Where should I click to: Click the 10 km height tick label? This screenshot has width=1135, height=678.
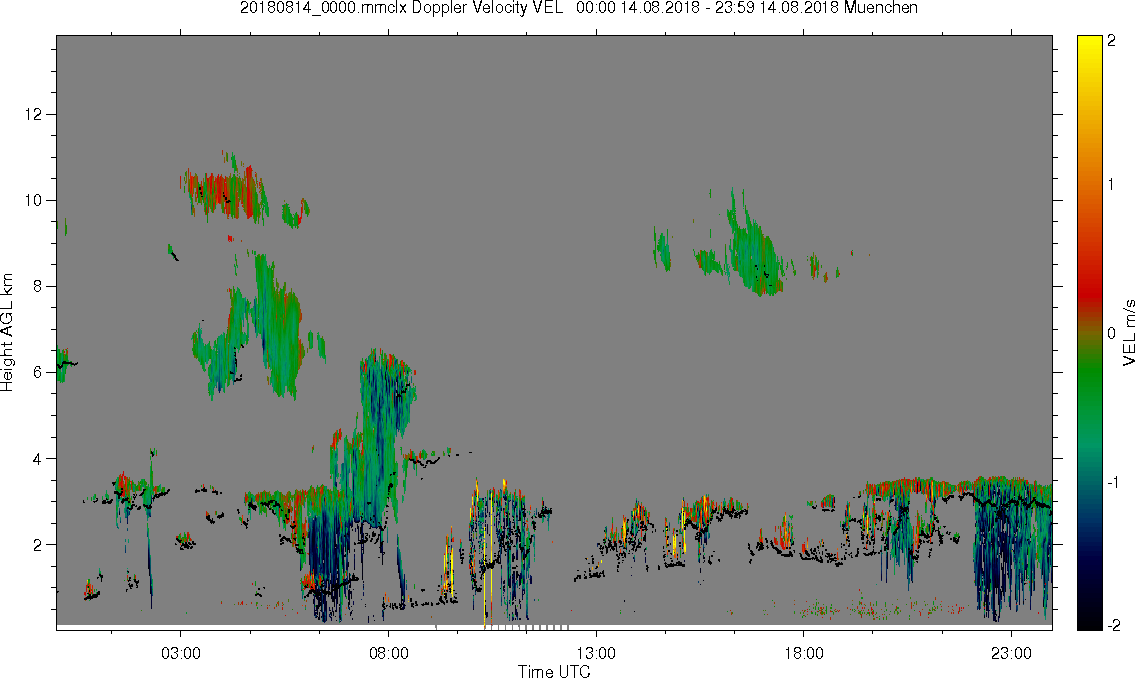33,200
